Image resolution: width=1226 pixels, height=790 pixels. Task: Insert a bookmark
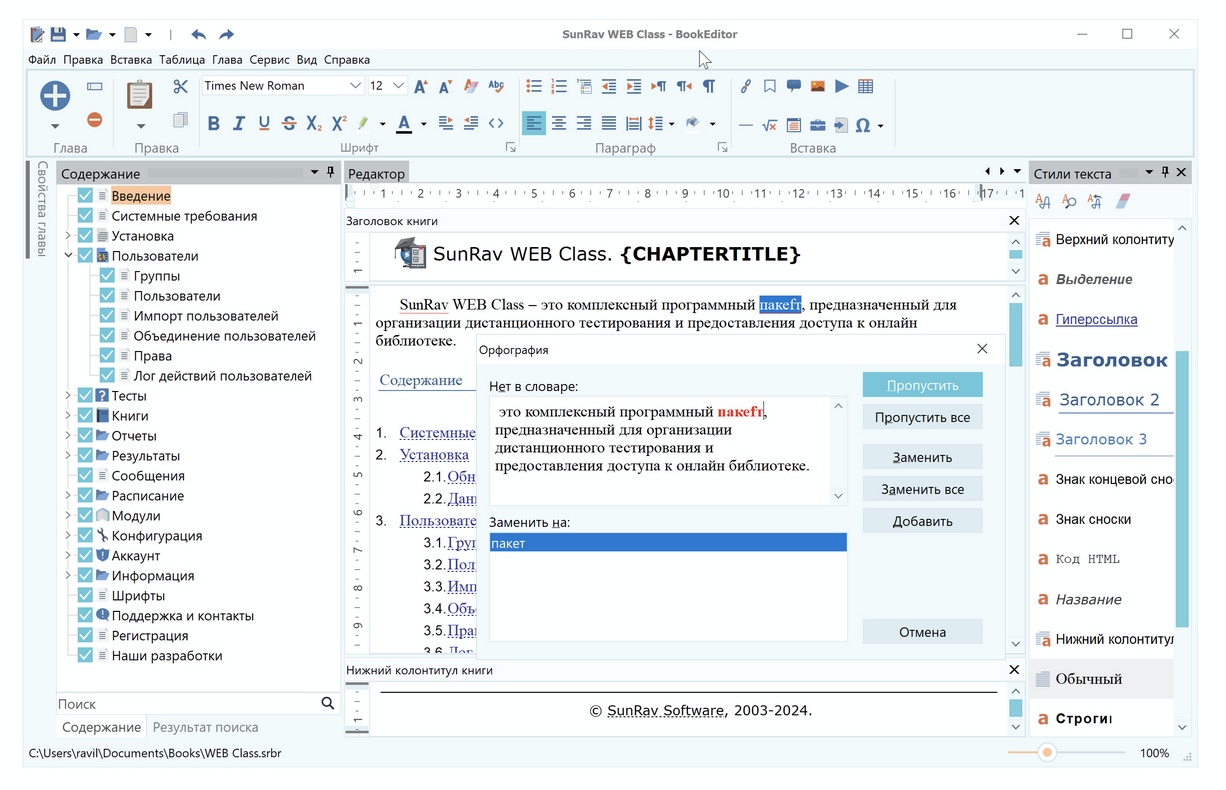[769, 86]
